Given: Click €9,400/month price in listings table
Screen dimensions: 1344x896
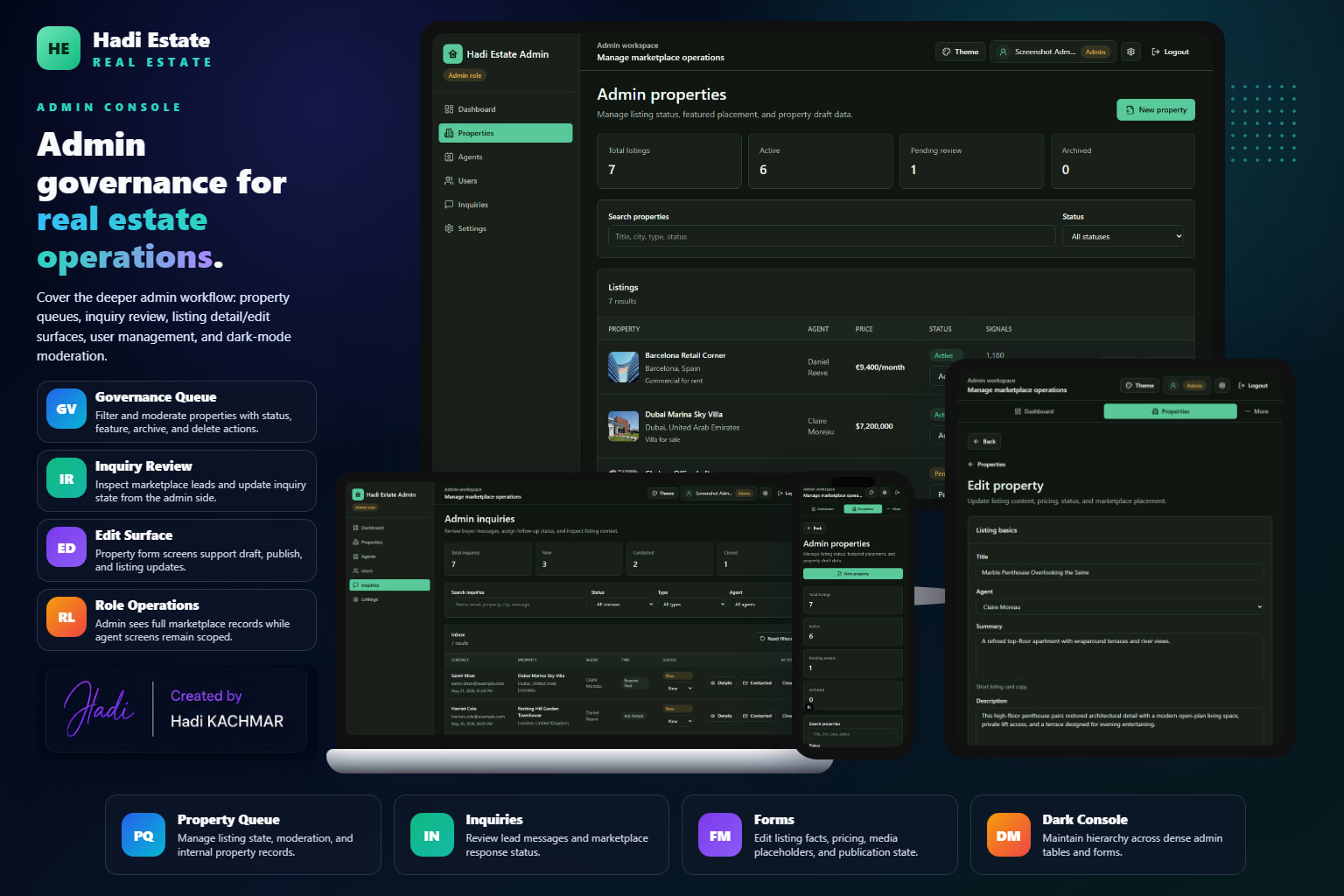Looking at the screenshot, I should (x=879, y=367).
